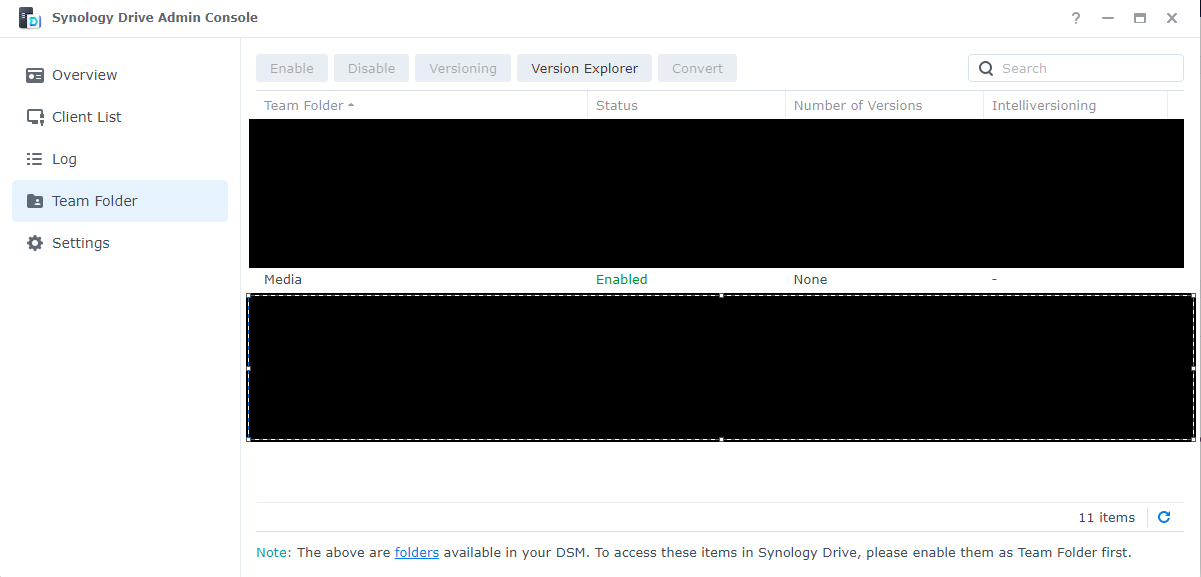The width and height of the screenshot is (1201, 577).
Task: Click the magnifier icon in the search box
Action: 986,67
